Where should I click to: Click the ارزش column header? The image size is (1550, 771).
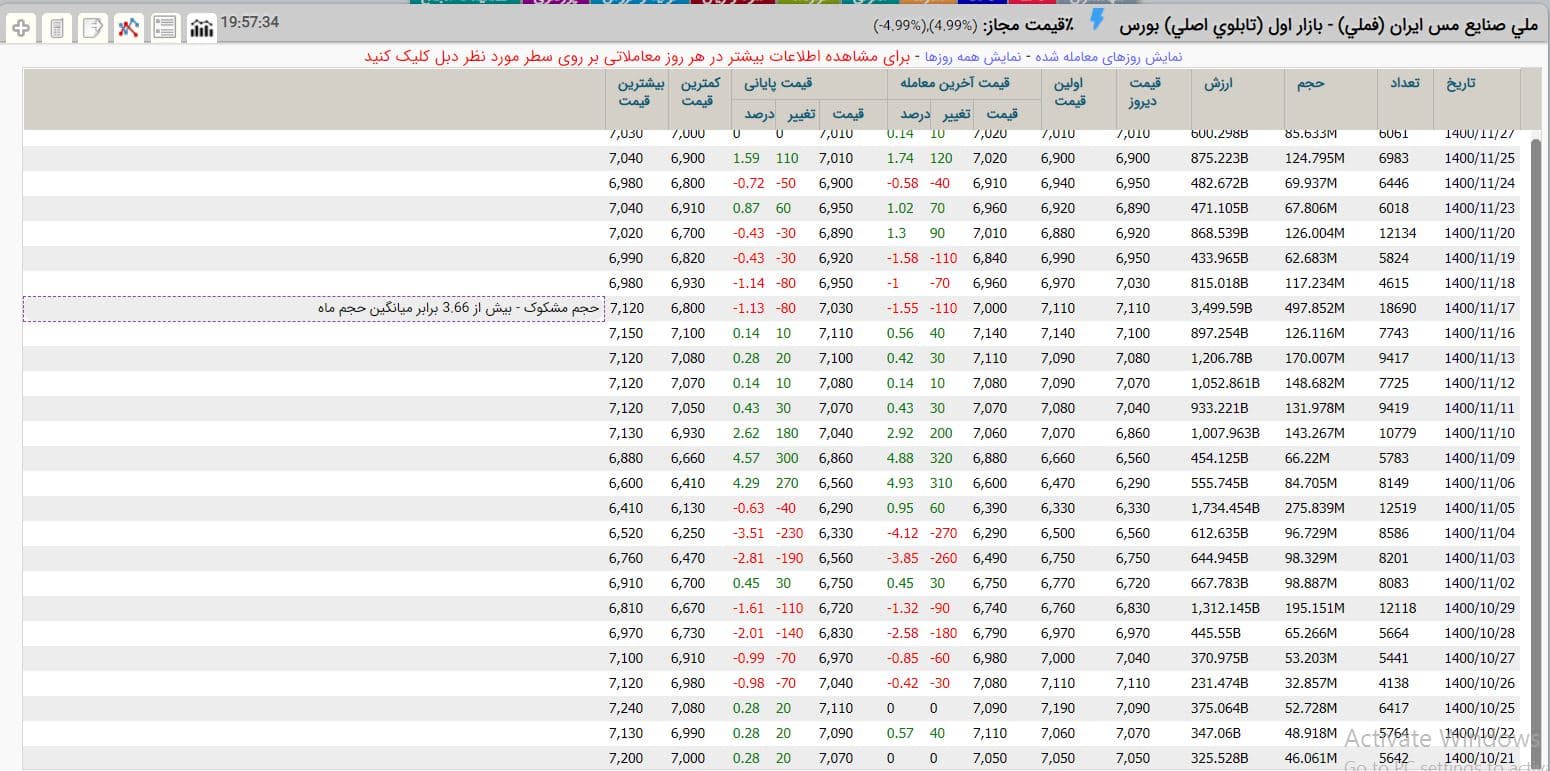pyautogui.click(x=1217, y=84)
